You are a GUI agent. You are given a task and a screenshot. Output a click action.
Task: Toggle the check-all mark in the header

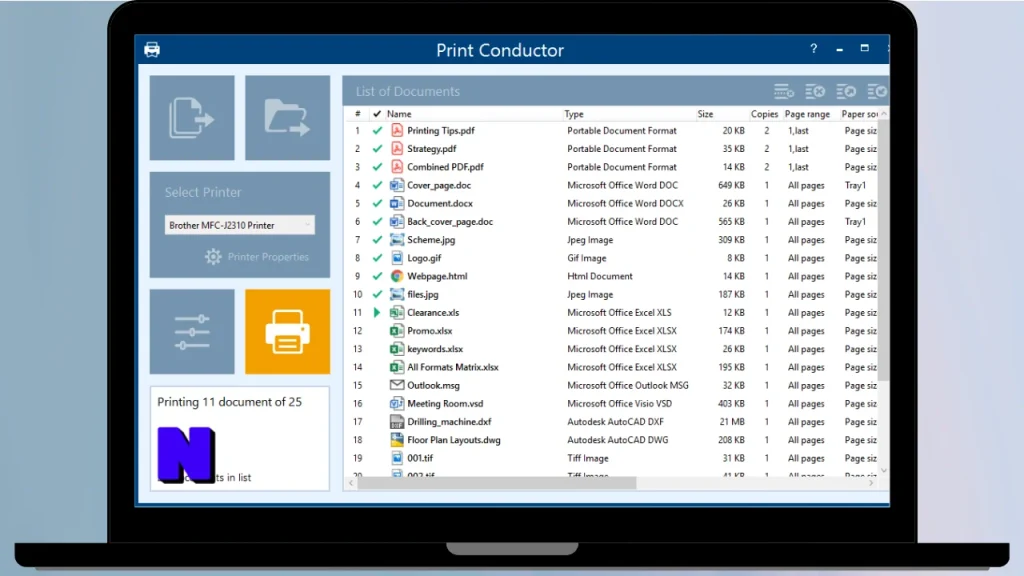(x=377, y=114)
